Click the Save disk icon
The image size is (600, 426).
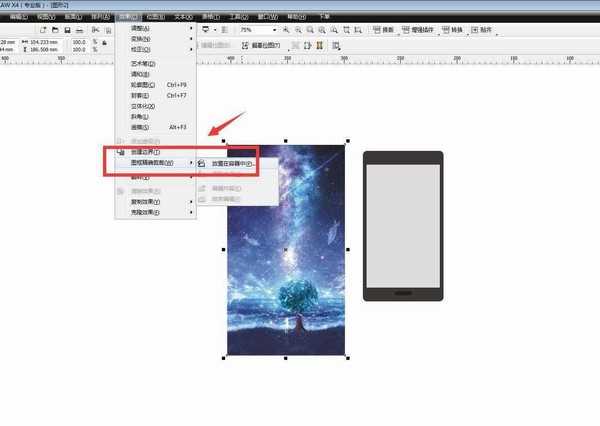click(x=66, y=31)
